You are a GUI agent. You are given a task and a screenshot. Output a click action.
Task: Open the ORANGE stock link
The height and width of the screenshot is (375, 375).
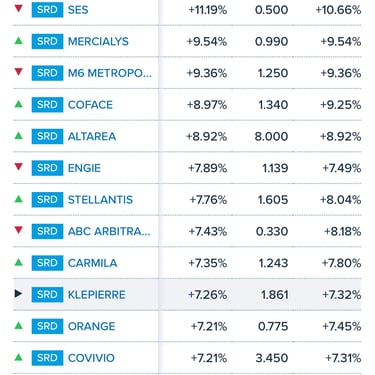(91, 326)
